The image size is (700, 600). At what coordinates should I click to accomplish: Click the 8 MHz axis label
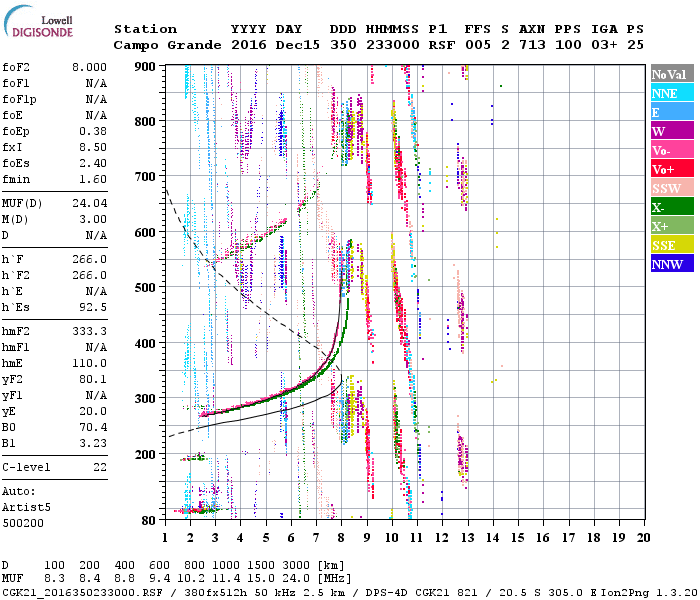[342, 538]
